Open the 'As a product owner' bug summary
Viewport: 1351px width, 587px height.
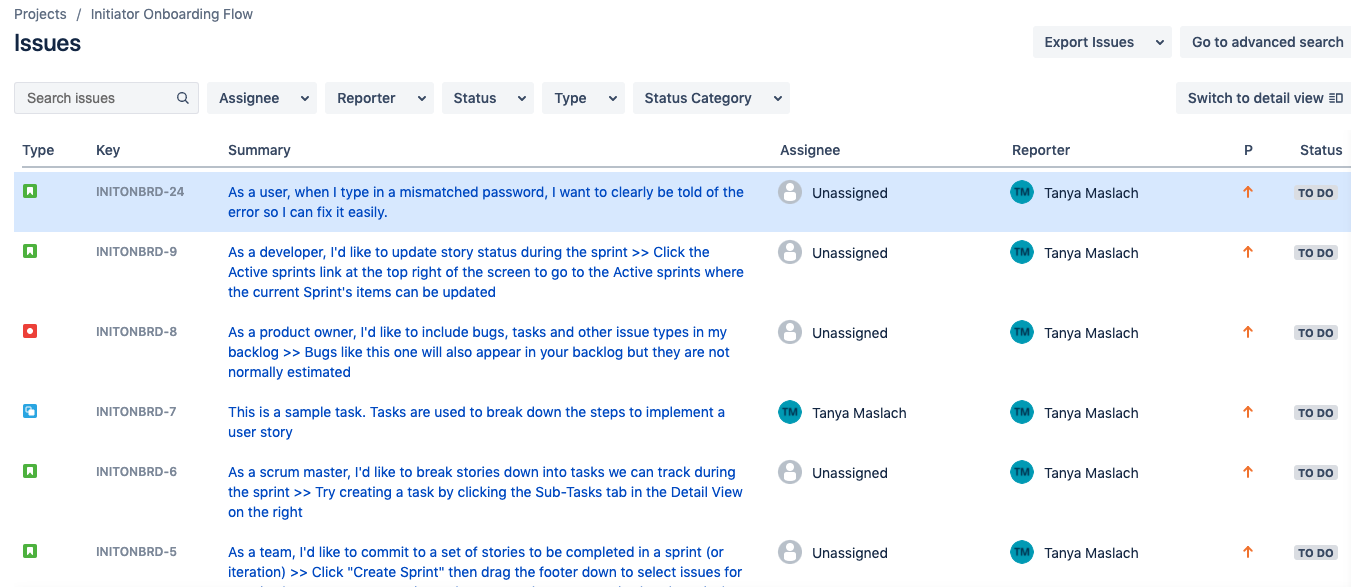pos(479,352)
